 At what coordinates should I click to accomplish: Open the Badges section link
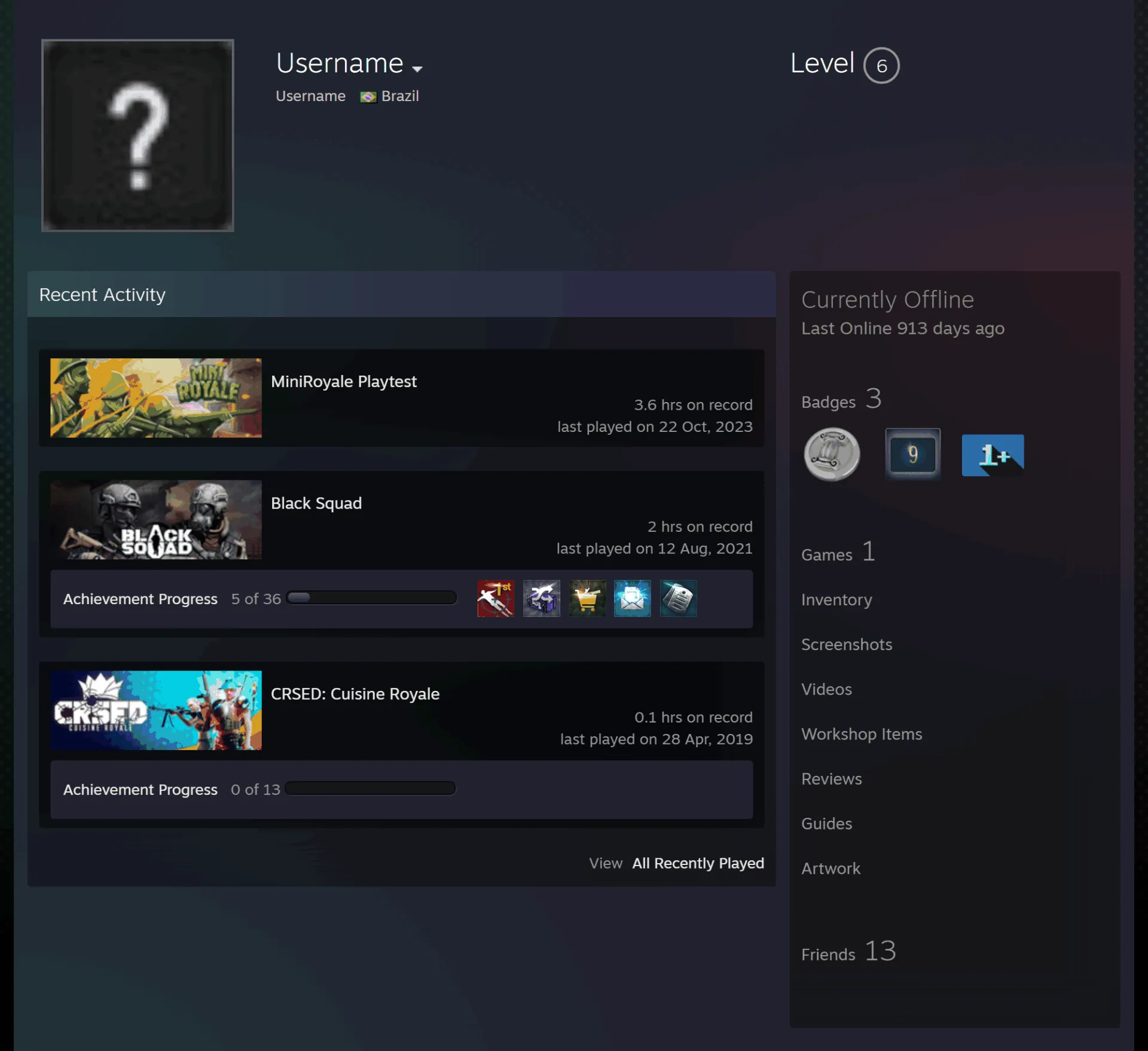pyautogui.click(x=841, y=399)
